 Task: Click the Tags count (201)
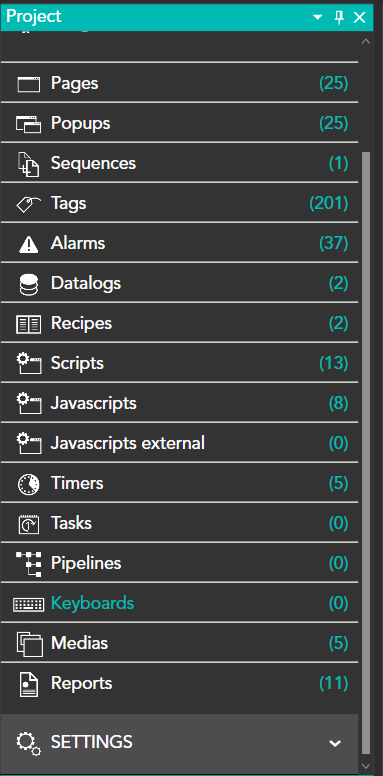tap(329, 203)
